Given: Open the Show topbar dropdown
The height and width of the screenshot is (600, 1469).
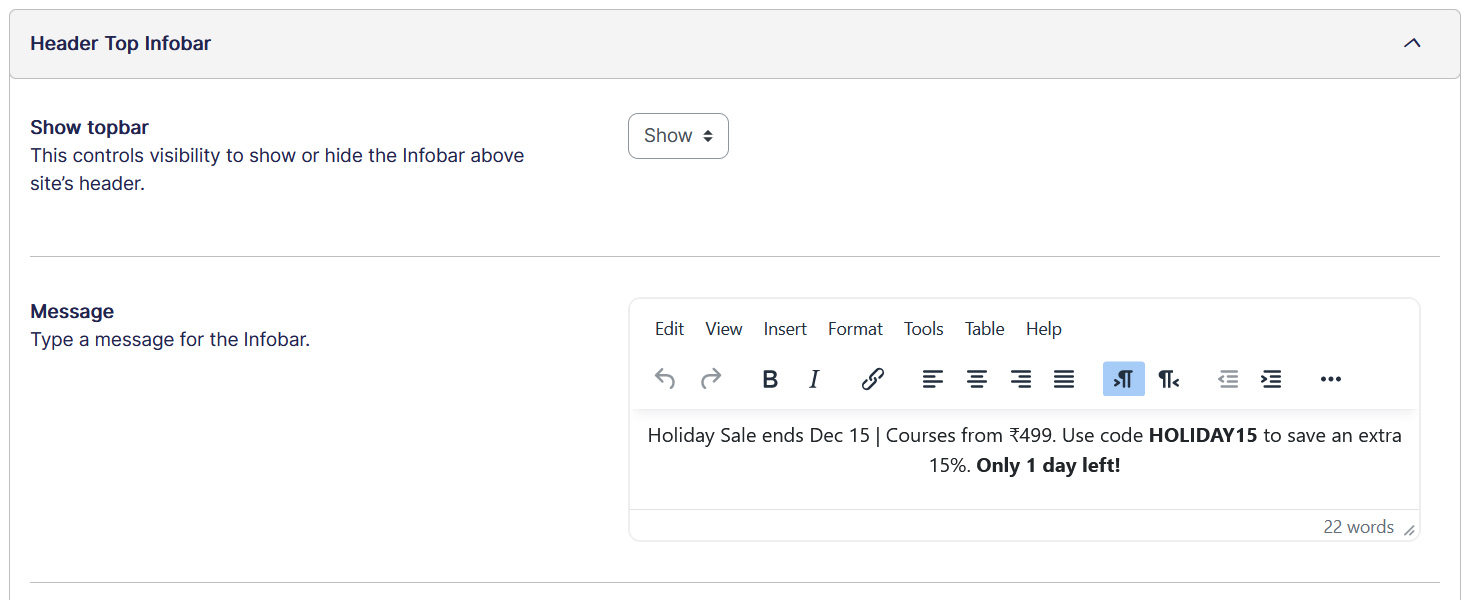Looking at the screenshot, I should click(678, 136).
